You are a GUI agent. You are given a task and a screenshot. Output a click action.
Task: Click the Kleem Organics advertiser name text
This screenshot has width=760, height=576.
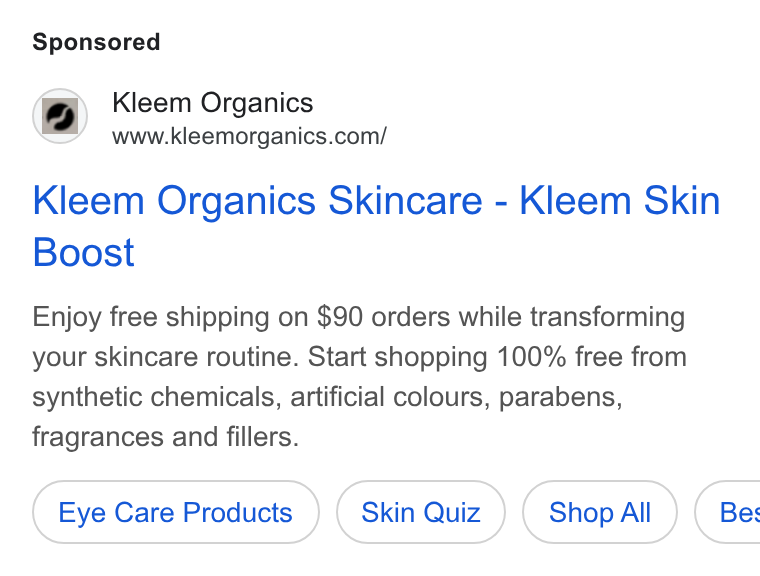point(213,103)
